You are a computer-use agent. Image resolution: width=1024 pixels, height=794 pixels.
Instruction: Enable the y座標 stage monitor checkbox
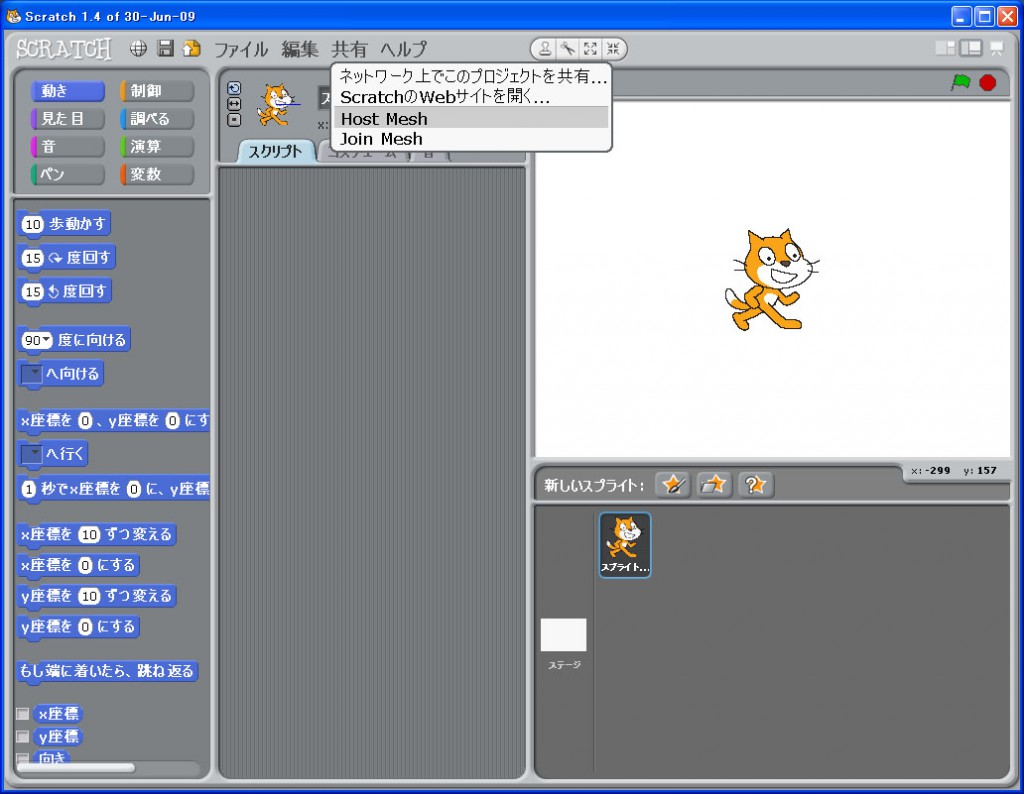pyautogui.click(x=23, y=737)
